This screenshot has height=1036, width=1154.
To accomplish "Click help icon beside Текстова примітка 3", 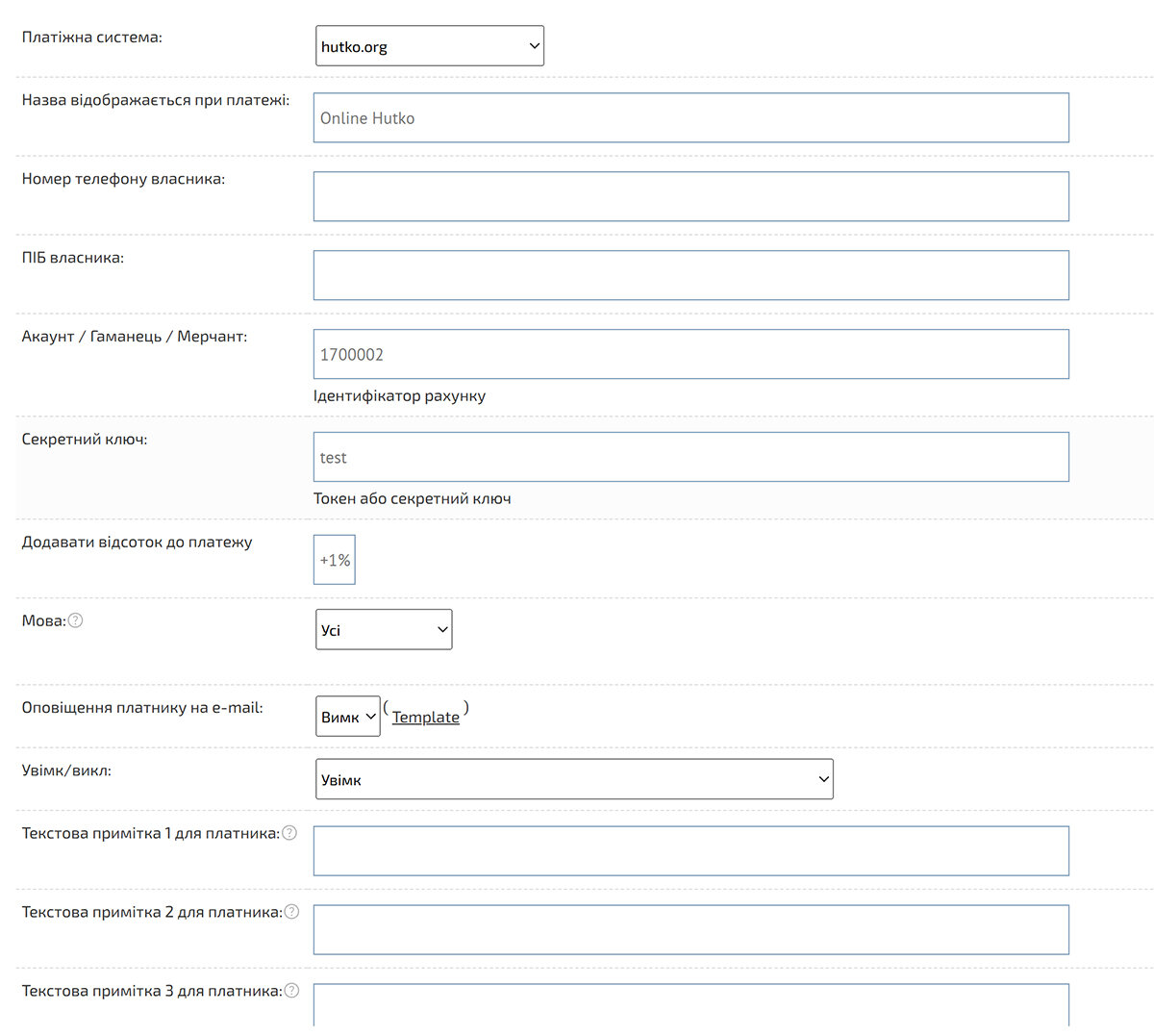I will pos(292,991).
